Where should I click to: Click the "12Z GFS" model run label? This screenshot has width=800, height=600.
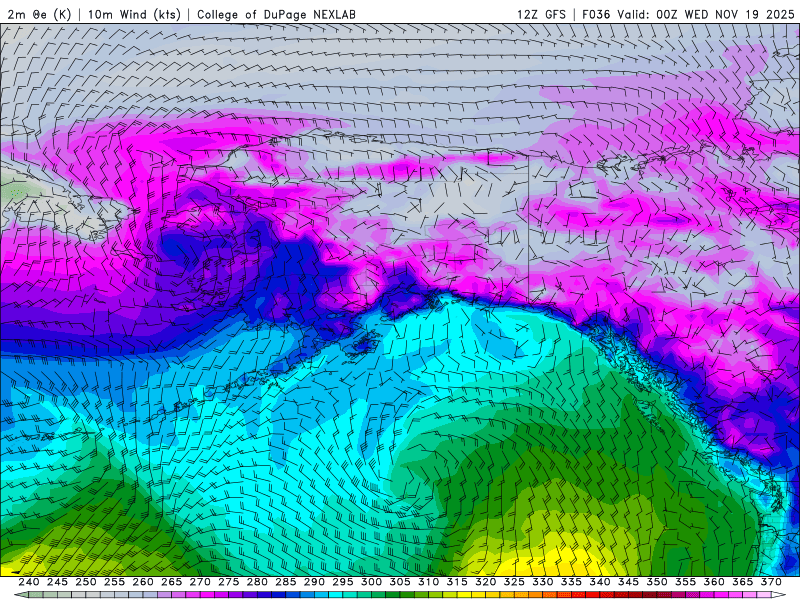[x=541, y=14]
